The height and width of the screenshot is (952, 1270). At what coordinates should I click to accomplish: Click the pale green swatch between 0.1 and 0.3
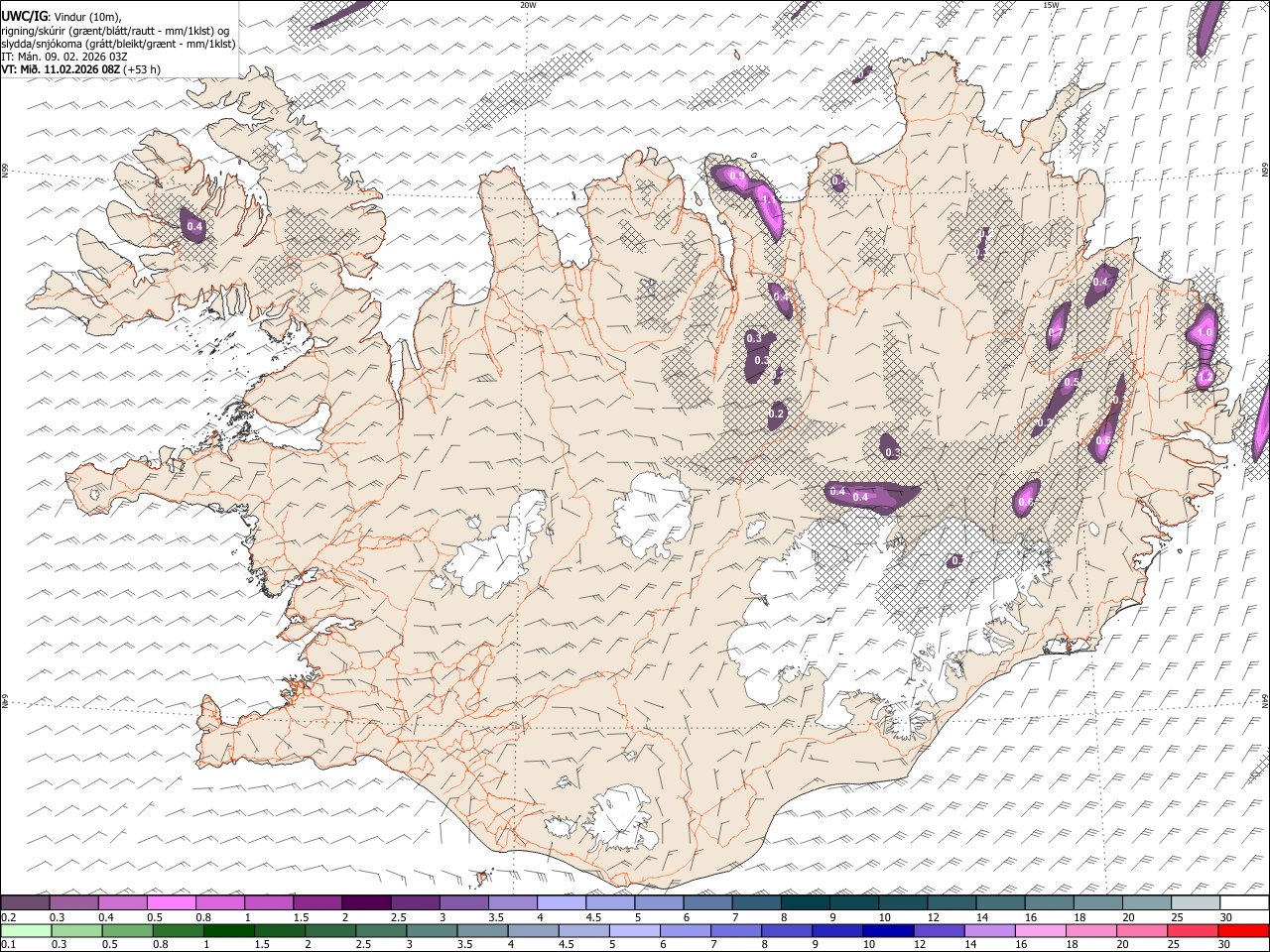click(26, 930)
